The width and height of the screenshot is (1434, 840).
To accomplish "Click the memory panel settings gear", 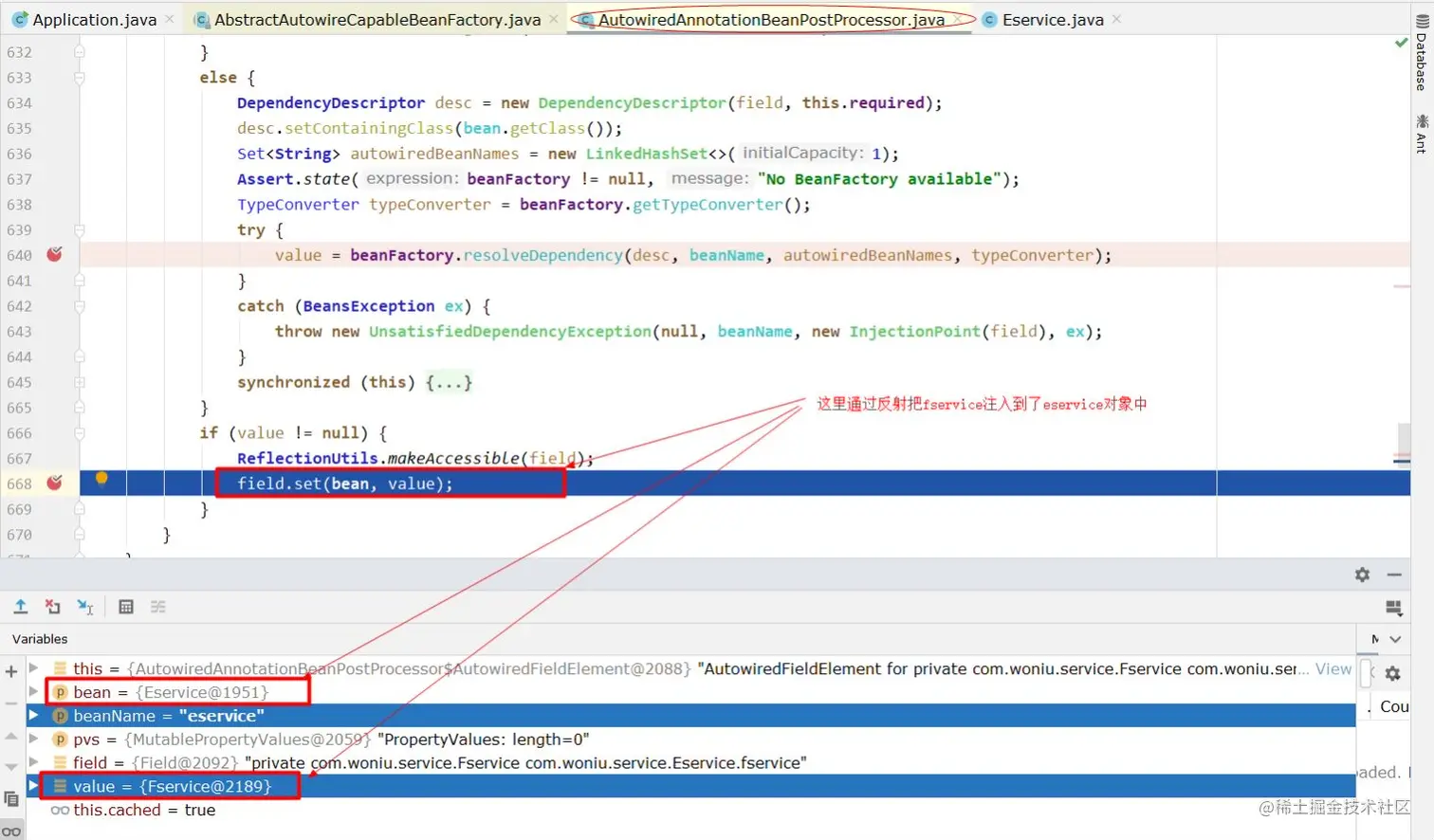I will [x=1392, y=673].
